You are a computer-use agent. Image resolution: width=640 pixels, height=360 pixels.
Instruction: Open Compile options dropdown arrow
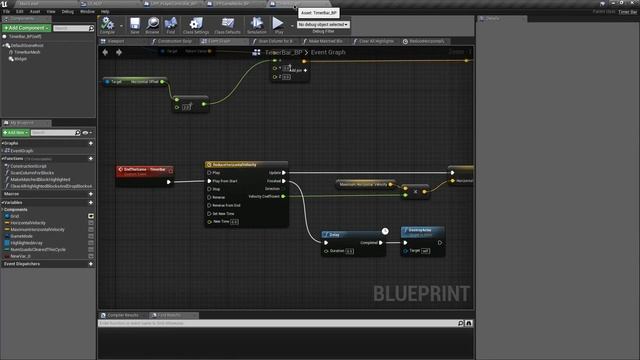click(121, 26)
